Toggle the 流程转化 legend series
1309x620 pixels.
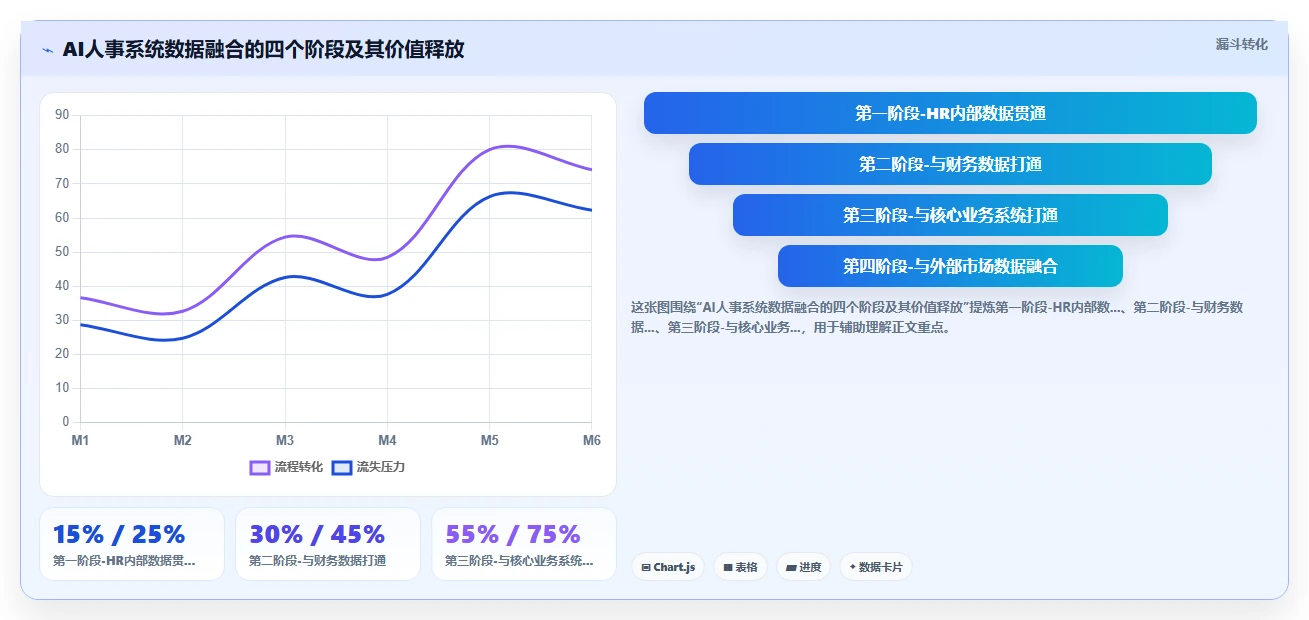(x=286, y=467)
